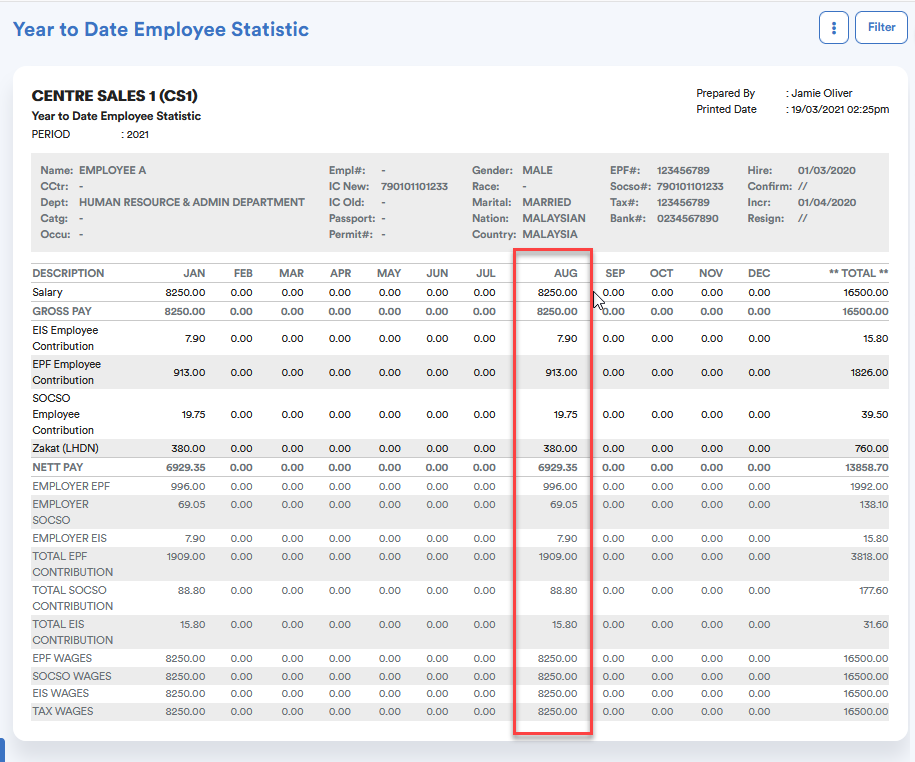The height and width of the screenshot is (762, 915).
Task: Click the EIS WAGES row label
Action: 61,693
